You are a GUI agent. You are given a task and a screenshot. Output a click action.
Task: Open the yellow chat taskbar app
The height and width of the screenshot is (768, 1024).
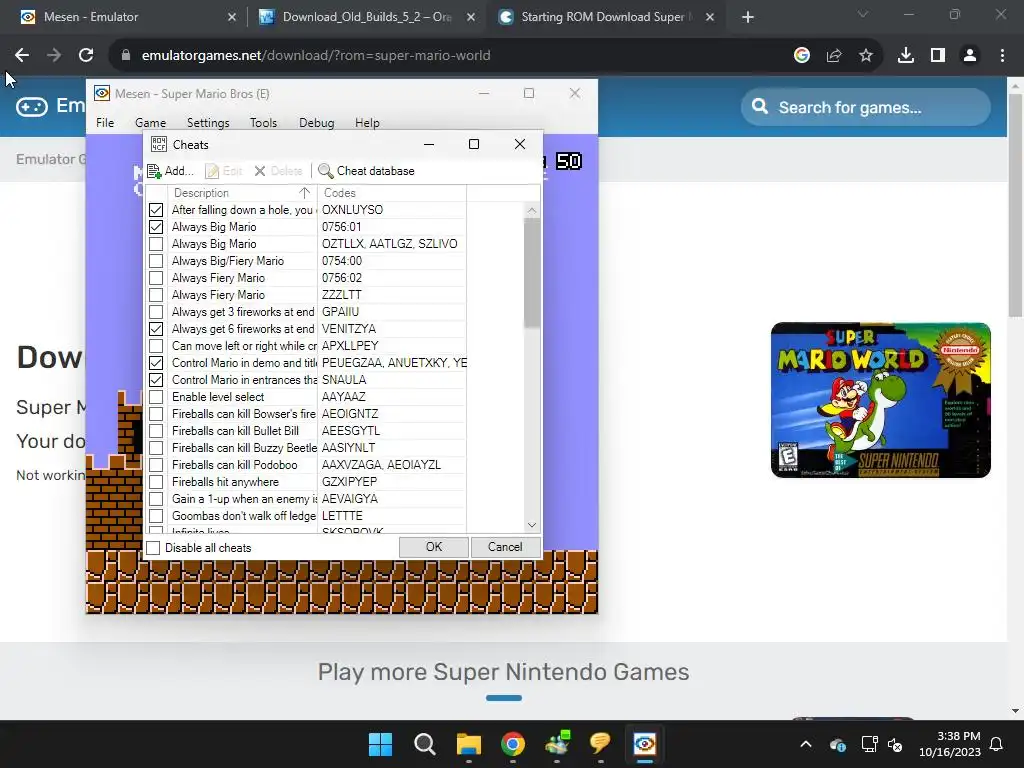click(600, 744)
